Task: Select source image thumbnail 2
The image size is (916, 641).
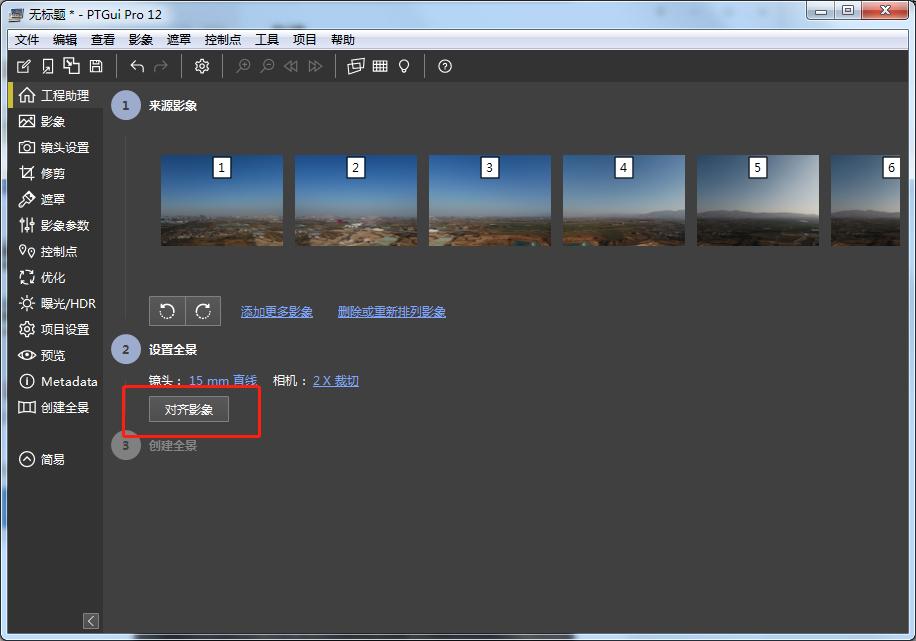Action: tap(356, 200)
